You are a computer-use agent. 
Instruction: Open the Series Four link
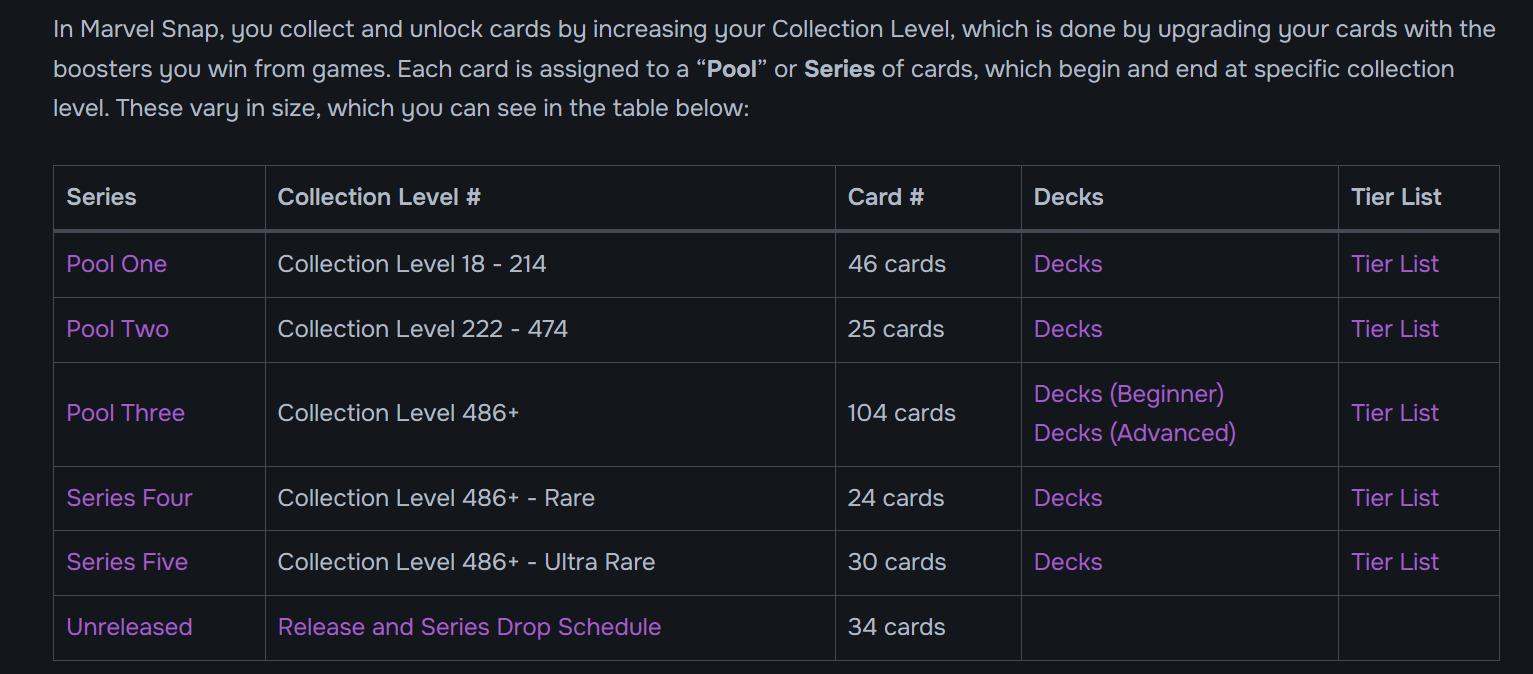click(129, 498)
